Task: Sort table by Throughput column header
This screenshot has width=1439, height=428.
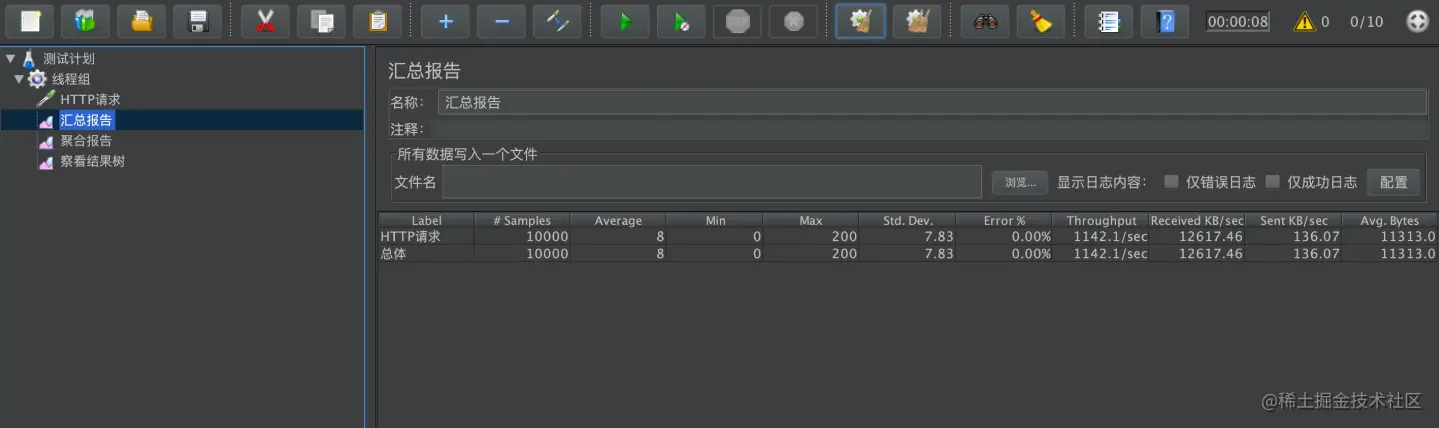Action: coord(1101,221)
